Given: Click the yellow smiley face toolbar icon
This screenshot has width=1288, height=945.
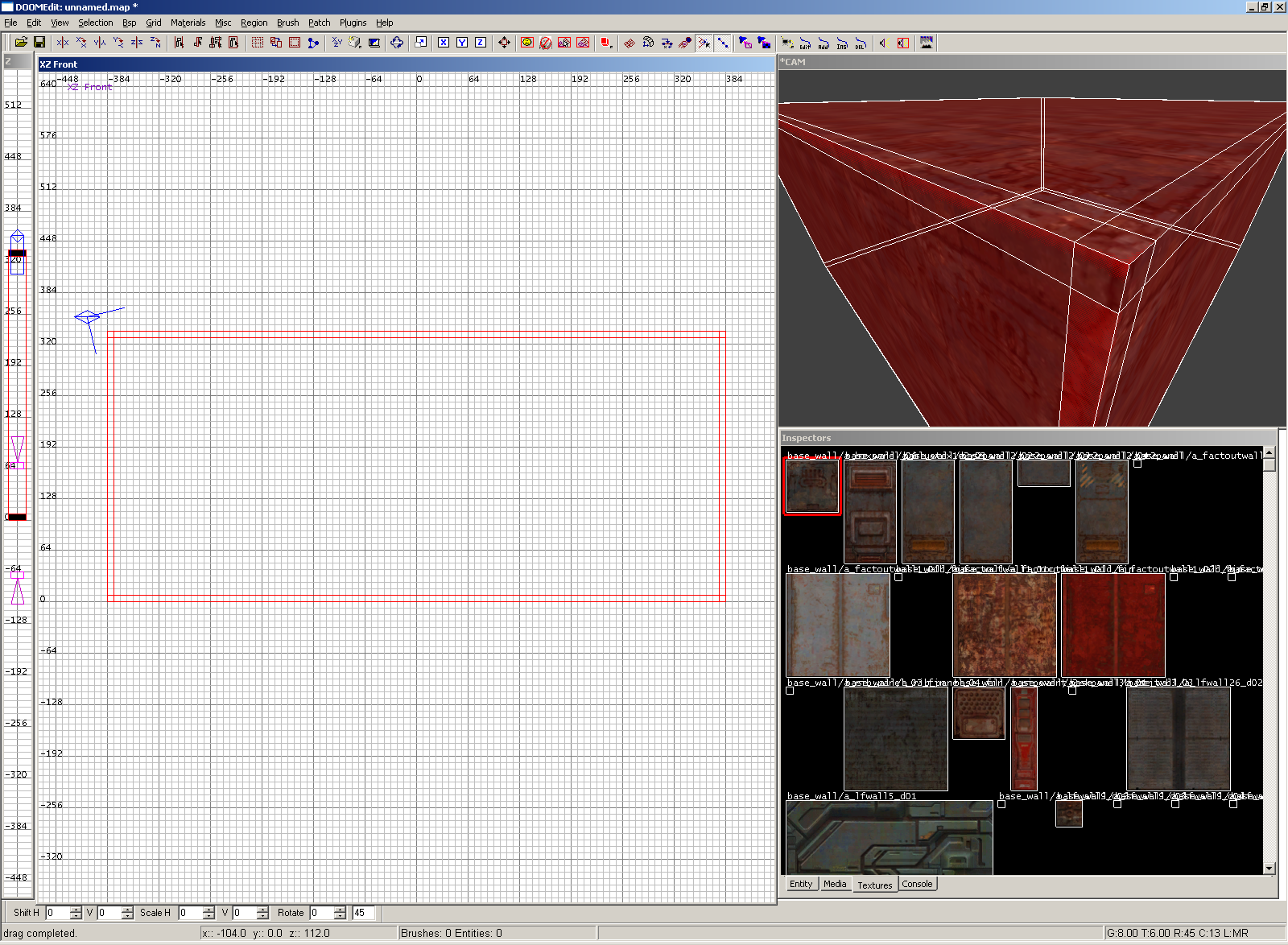Looking at the screenshot, I should pos(527,43).
